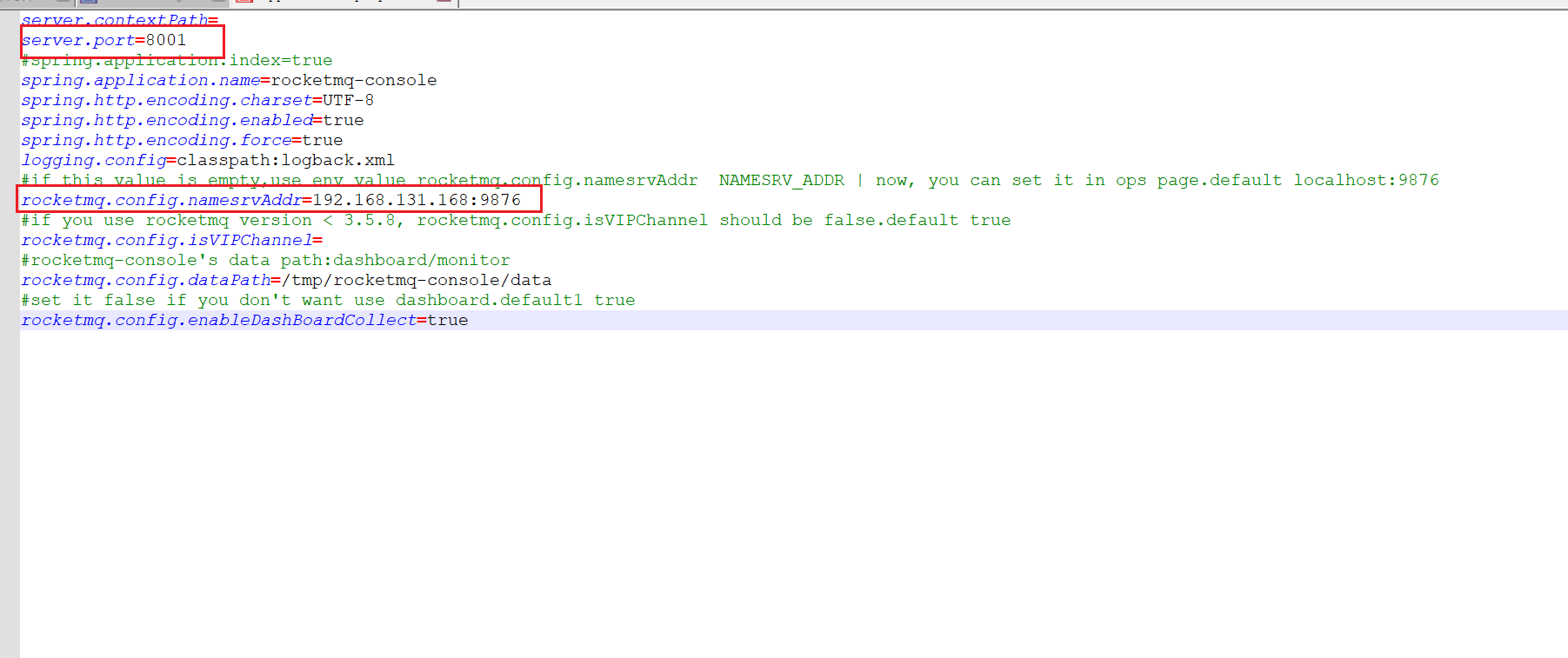Image resolution: width=1568 pixels, height=658 pixels.
Task: Click the #rocketmq-console's data path comment
Action: 266,260
